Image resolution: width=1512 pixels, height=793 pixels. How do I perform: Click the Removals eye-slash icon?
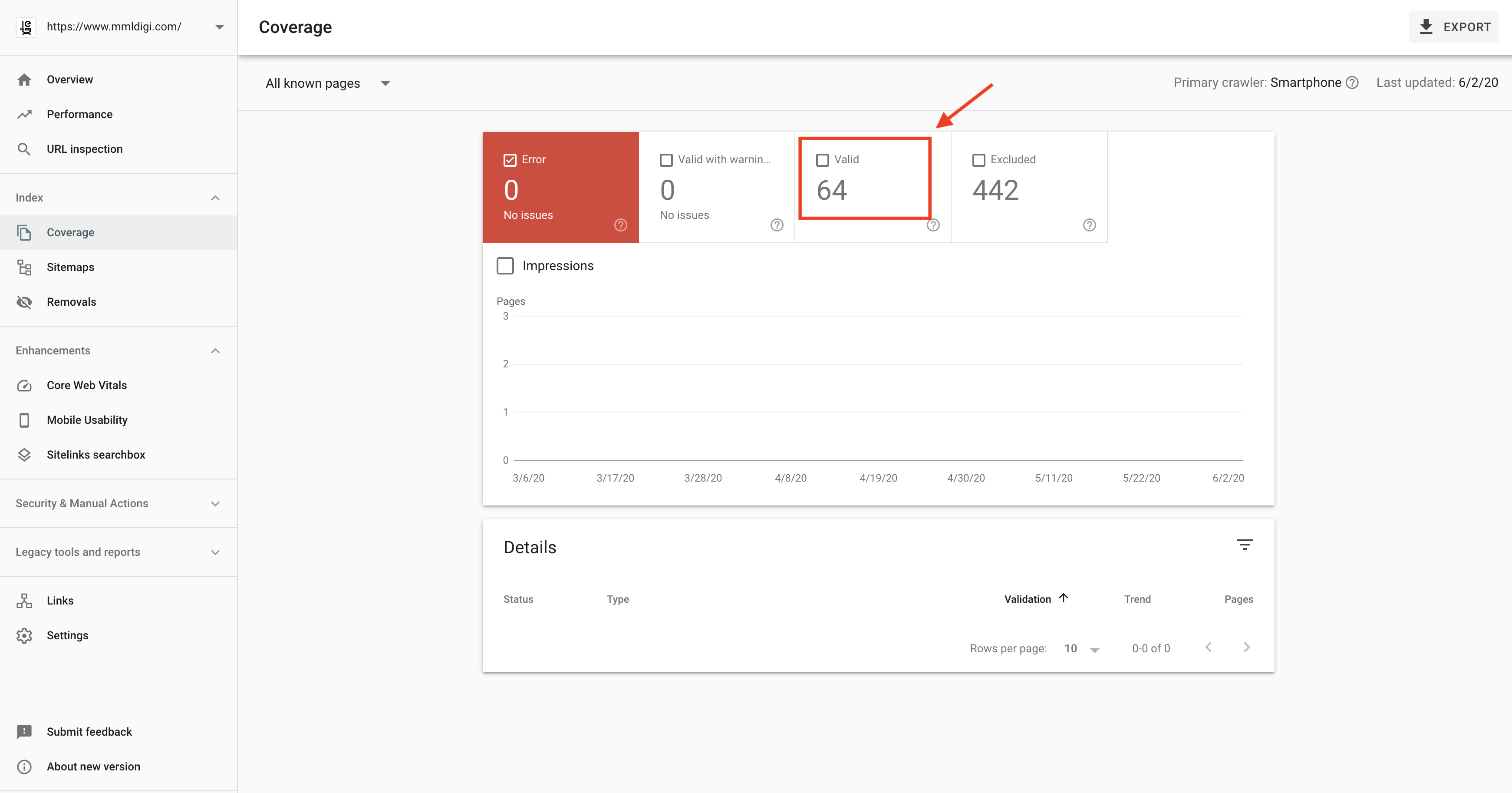point(24,302)
